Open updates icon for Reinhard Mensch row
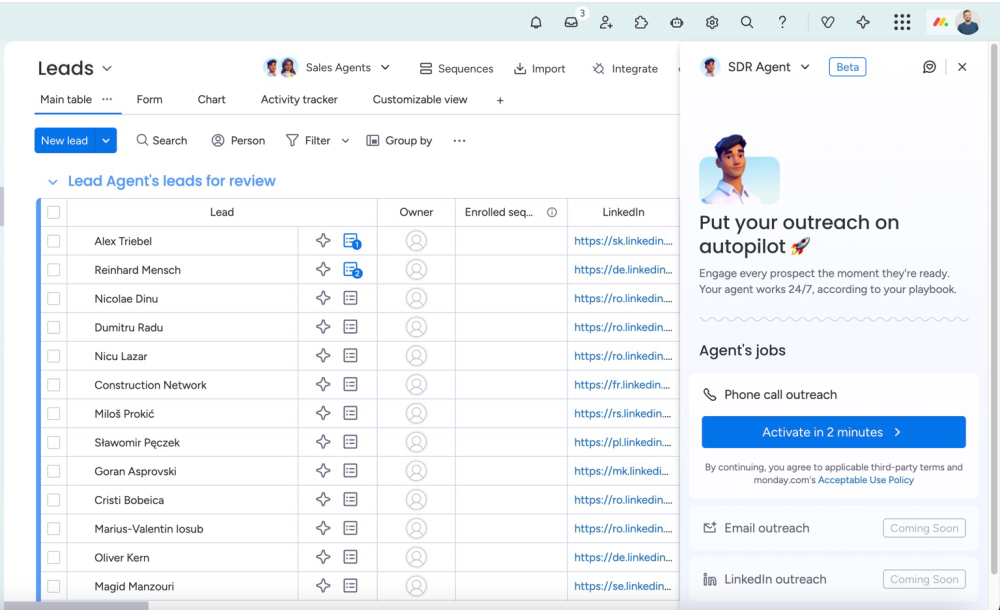This screenshot has width=1000, height=610. 351,270
